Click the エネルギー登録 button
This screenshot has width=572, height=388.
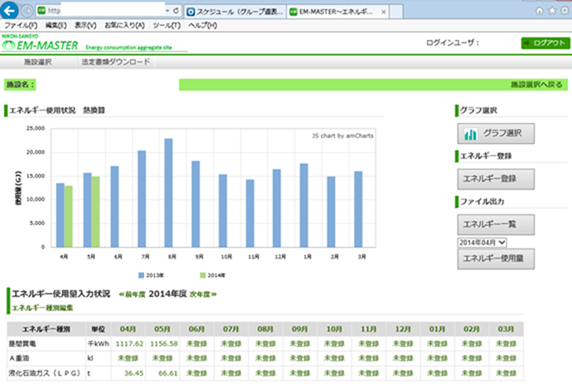click(x=496, y=179)
